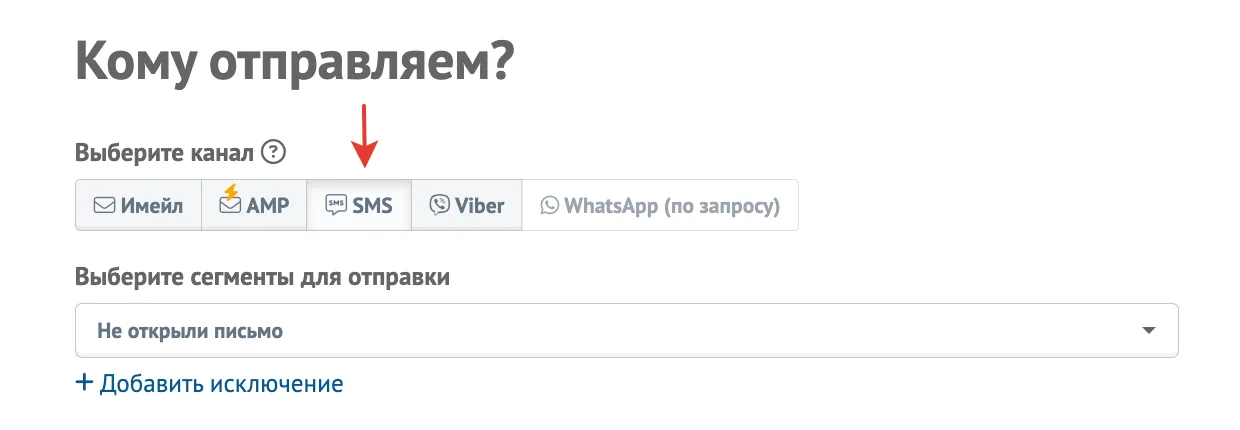Click the empty middle of segment field
Image resolution: width=1240 pixels, height=430 pixels.
tap(700, 331)
